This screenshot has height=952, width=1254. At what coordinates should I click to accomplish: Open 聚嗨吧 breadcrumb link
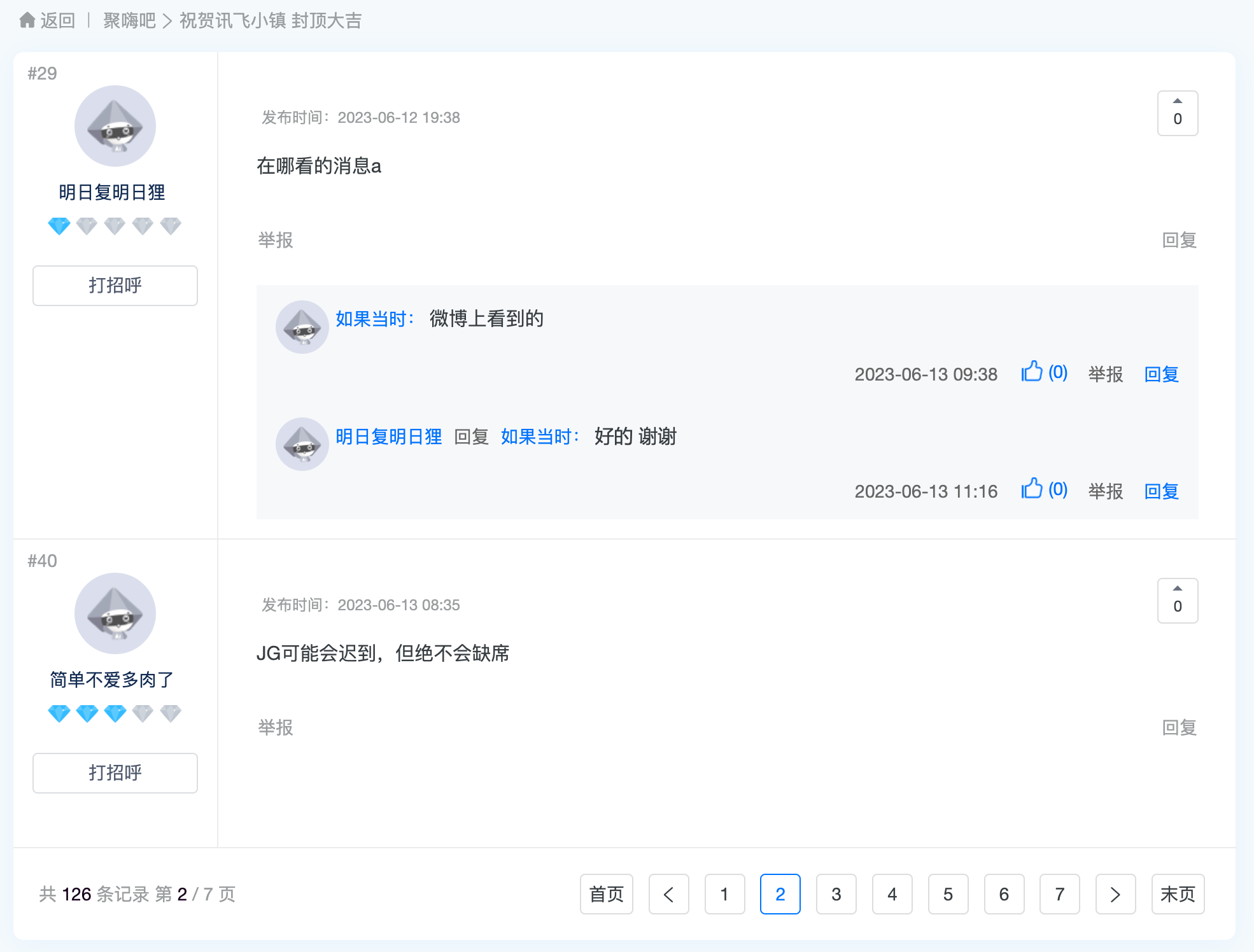click(129, 21)
